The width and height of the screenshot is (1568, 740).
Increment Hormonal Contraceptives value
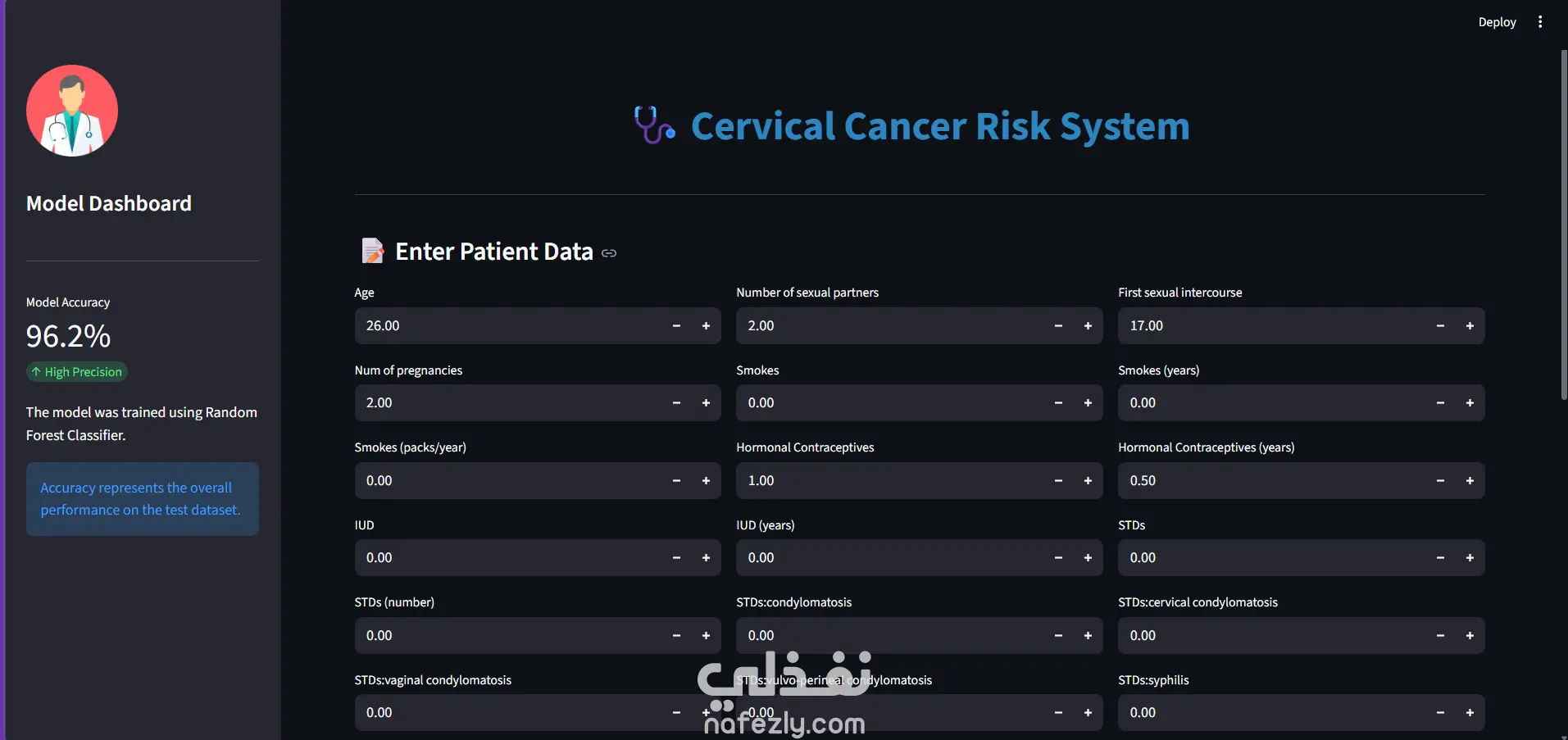[x=1088, y=481]
